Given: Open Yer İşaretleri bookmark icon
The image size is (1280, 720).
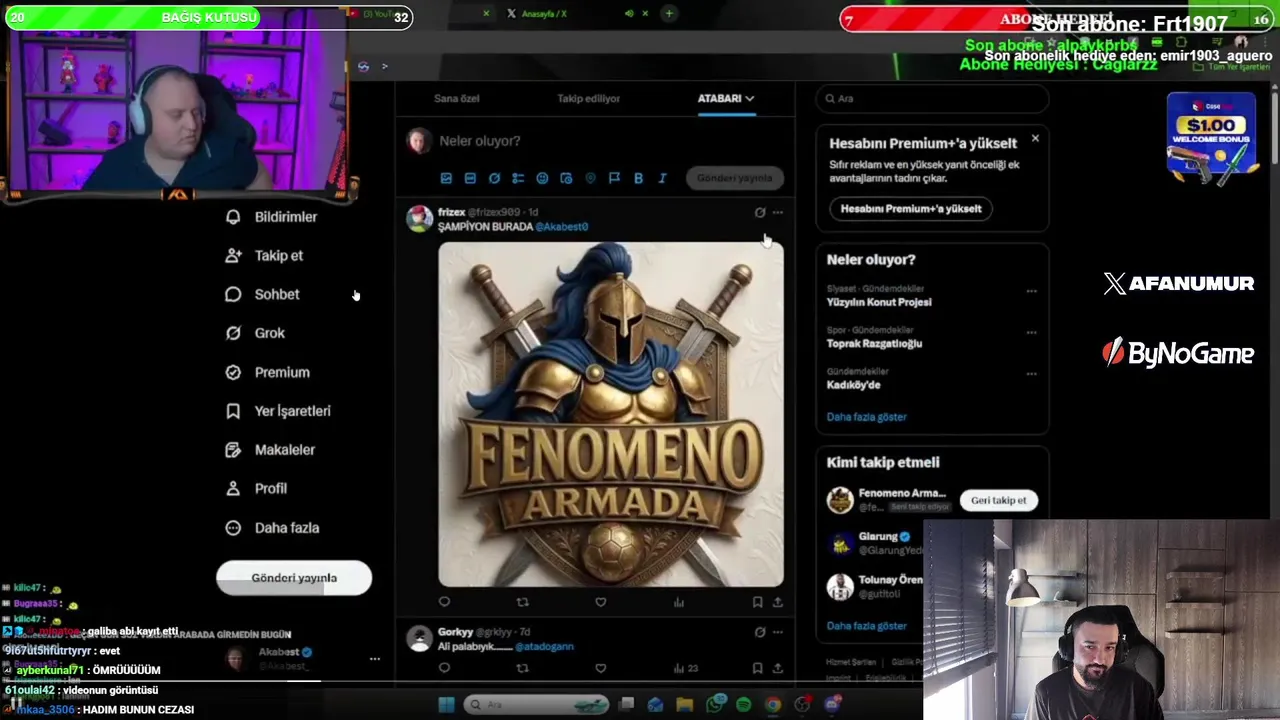Looking at the screenshot, I should click(233, 411).
